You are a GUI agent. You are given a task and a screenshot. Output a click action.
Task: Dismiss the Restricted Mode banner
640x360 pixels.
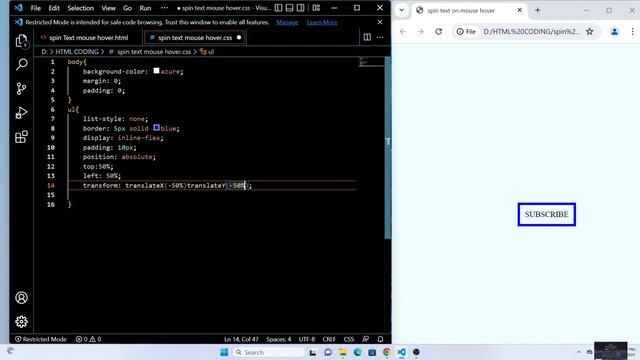click(380, 22)
